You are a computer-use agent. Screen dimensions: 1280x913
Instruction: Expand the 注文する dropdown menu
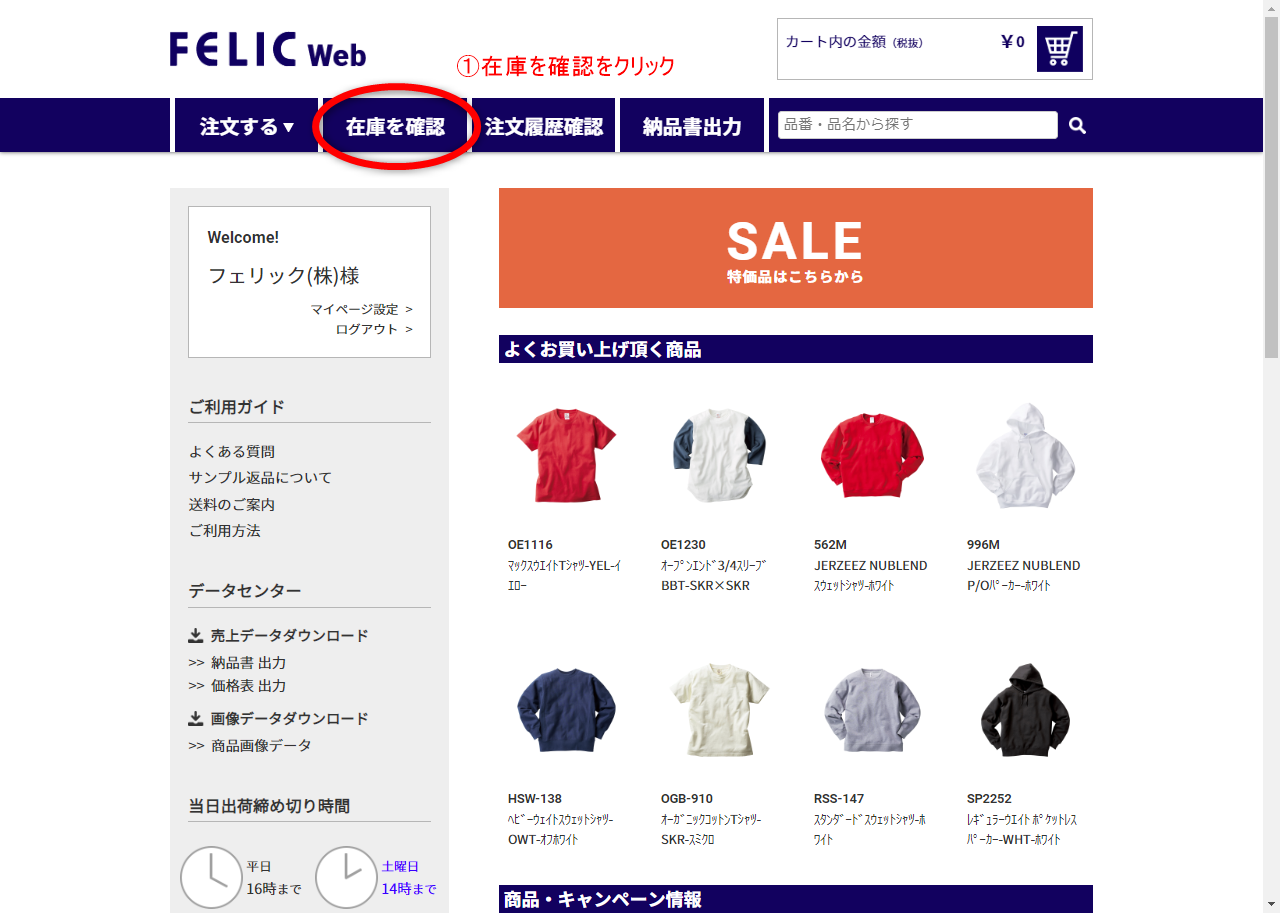(247, 126)
